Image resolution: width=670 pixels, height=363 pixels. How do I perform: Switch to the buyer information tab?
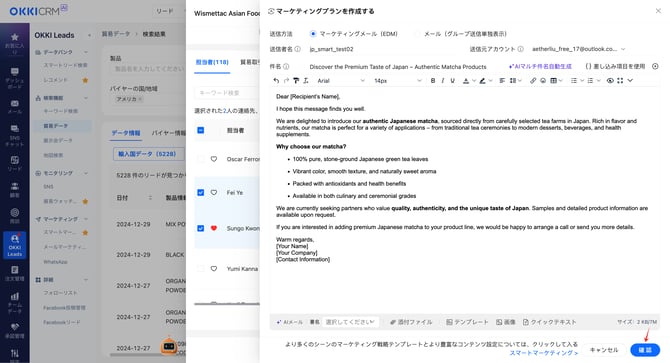pos(168,133)
